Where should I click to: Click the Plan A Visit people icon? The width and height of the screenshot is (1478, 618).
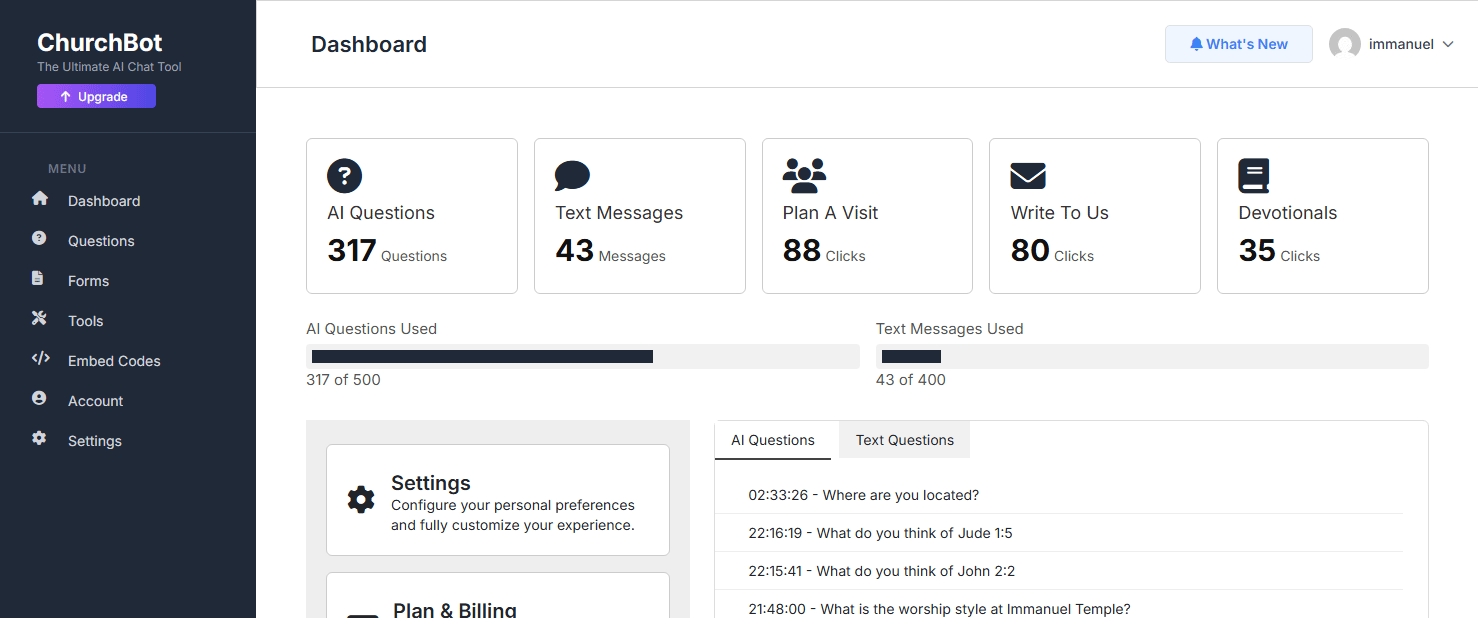(804, 176)
